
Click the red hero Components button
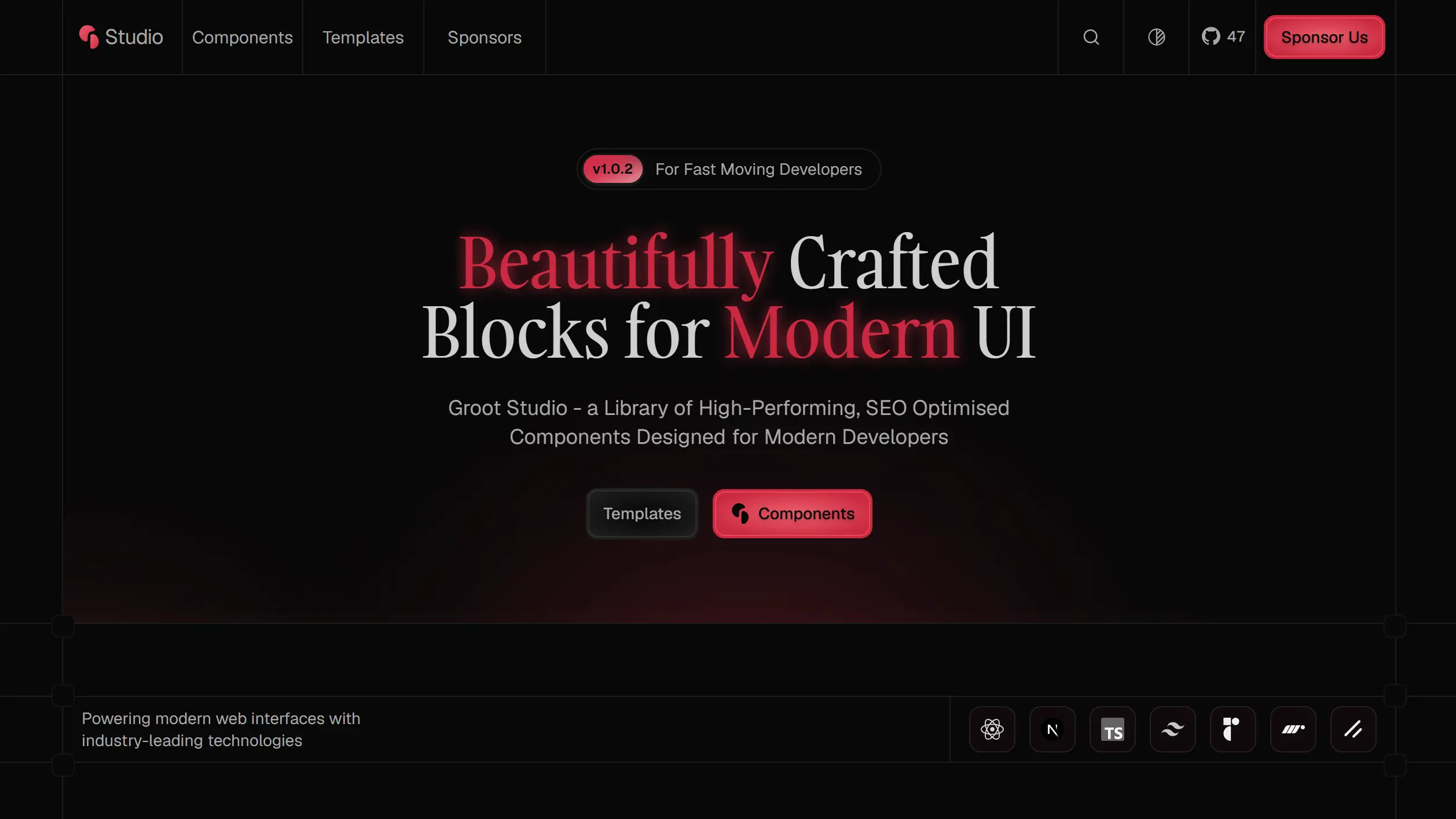[x=792, y=513]
